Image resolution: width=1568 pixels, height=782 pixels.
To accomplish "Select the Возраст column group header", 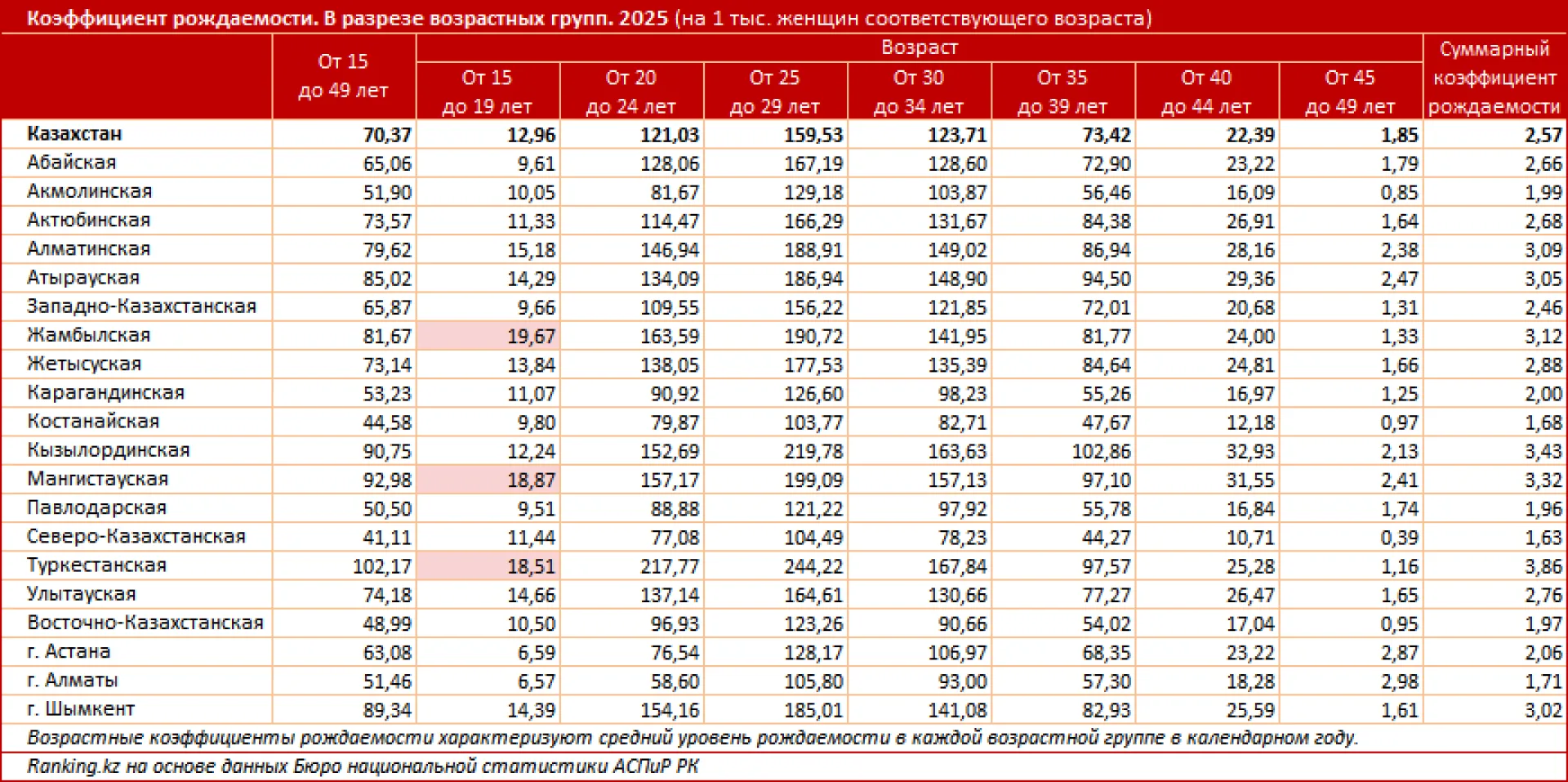I will point(919,47).
